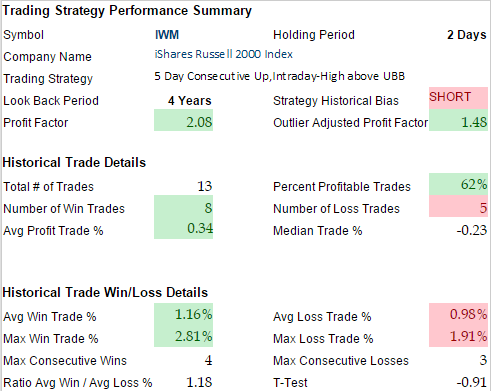Screen dimensions: 491x391
Task: Select the Historical Trade Details heading
Action: coord(74,162)
